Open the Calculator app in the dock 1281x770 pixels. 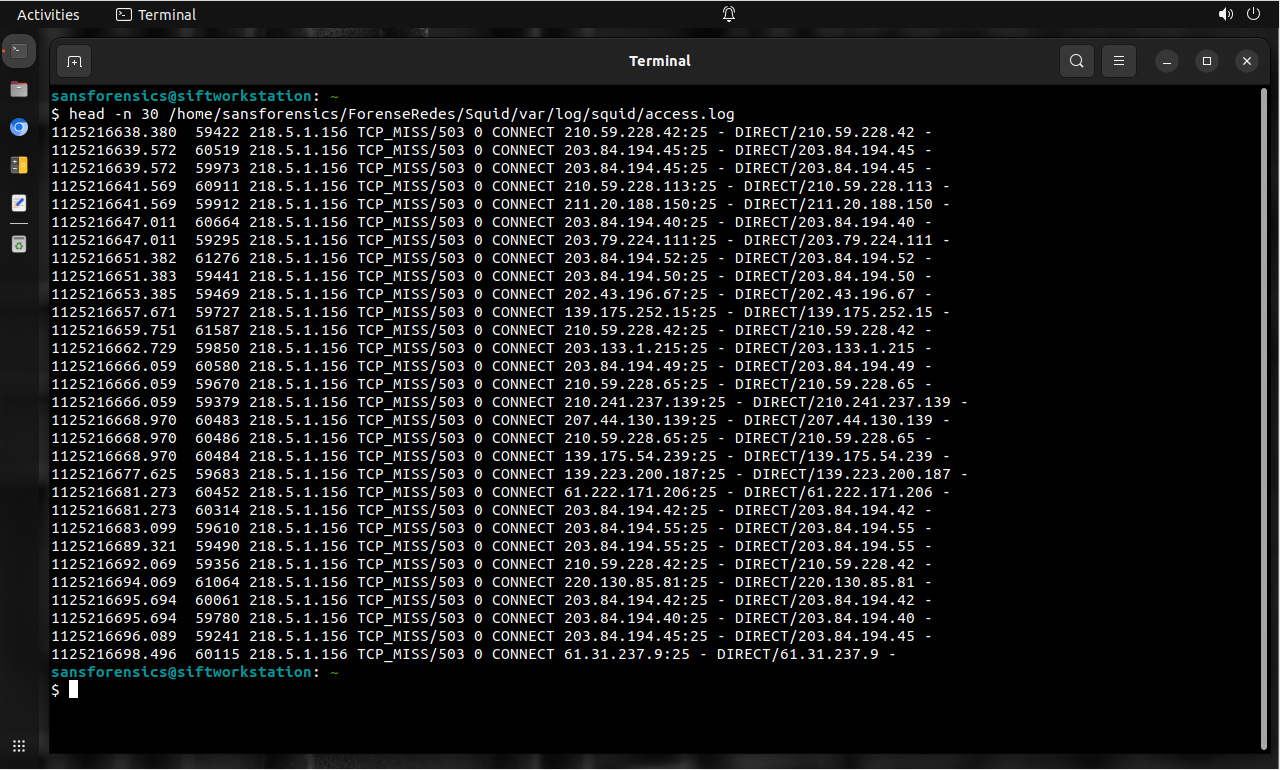tap(19, 165)
